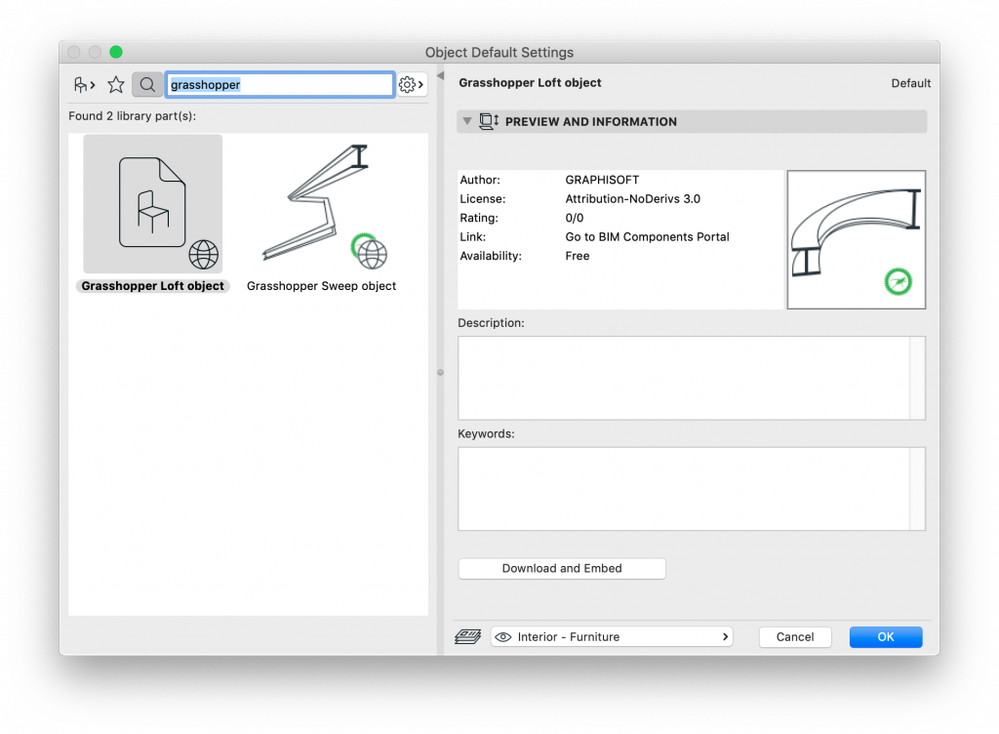Click the 0/0 rating value
Viewport: 999px width, 734px height.
(574, 218)
